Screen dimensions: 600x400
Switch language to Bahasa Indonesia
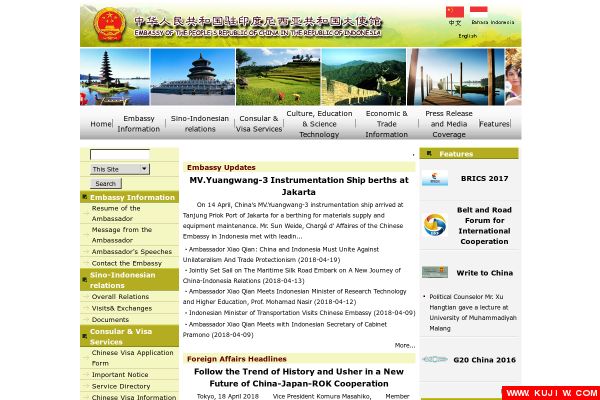(492, 22)
